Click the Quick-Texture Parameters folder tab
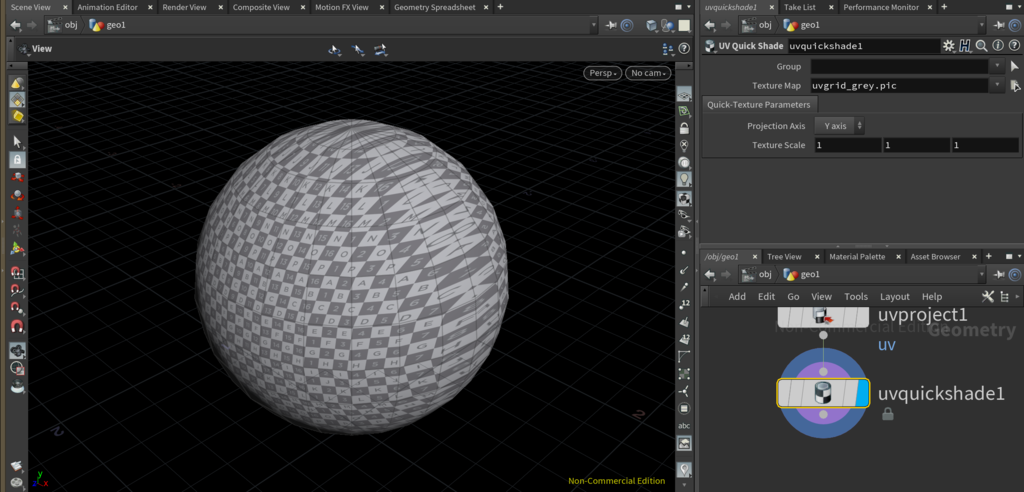Image resolution: width=1024 pixels, height=492 pixels. tap(759, 105)
